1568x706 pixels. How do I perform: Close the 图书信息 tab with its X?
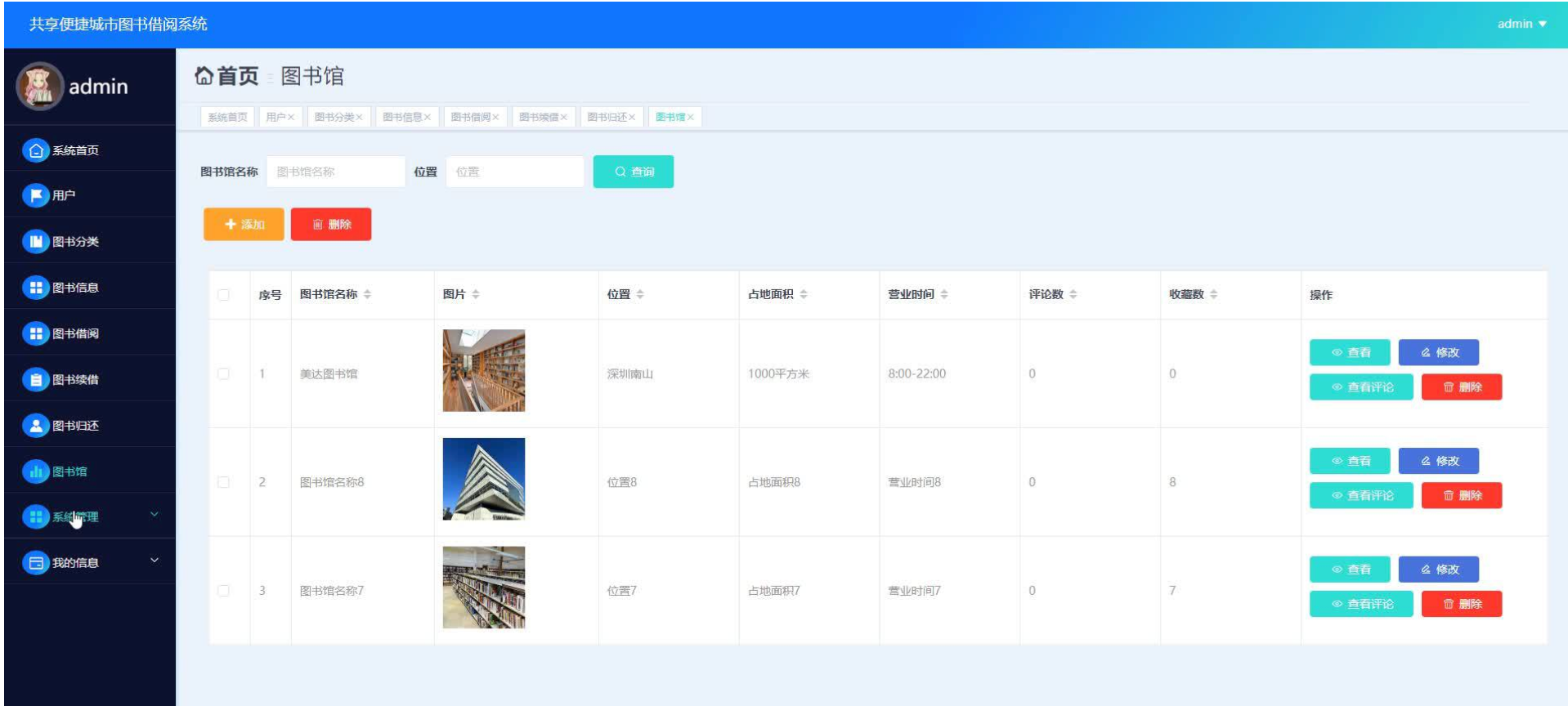(427, 118)
